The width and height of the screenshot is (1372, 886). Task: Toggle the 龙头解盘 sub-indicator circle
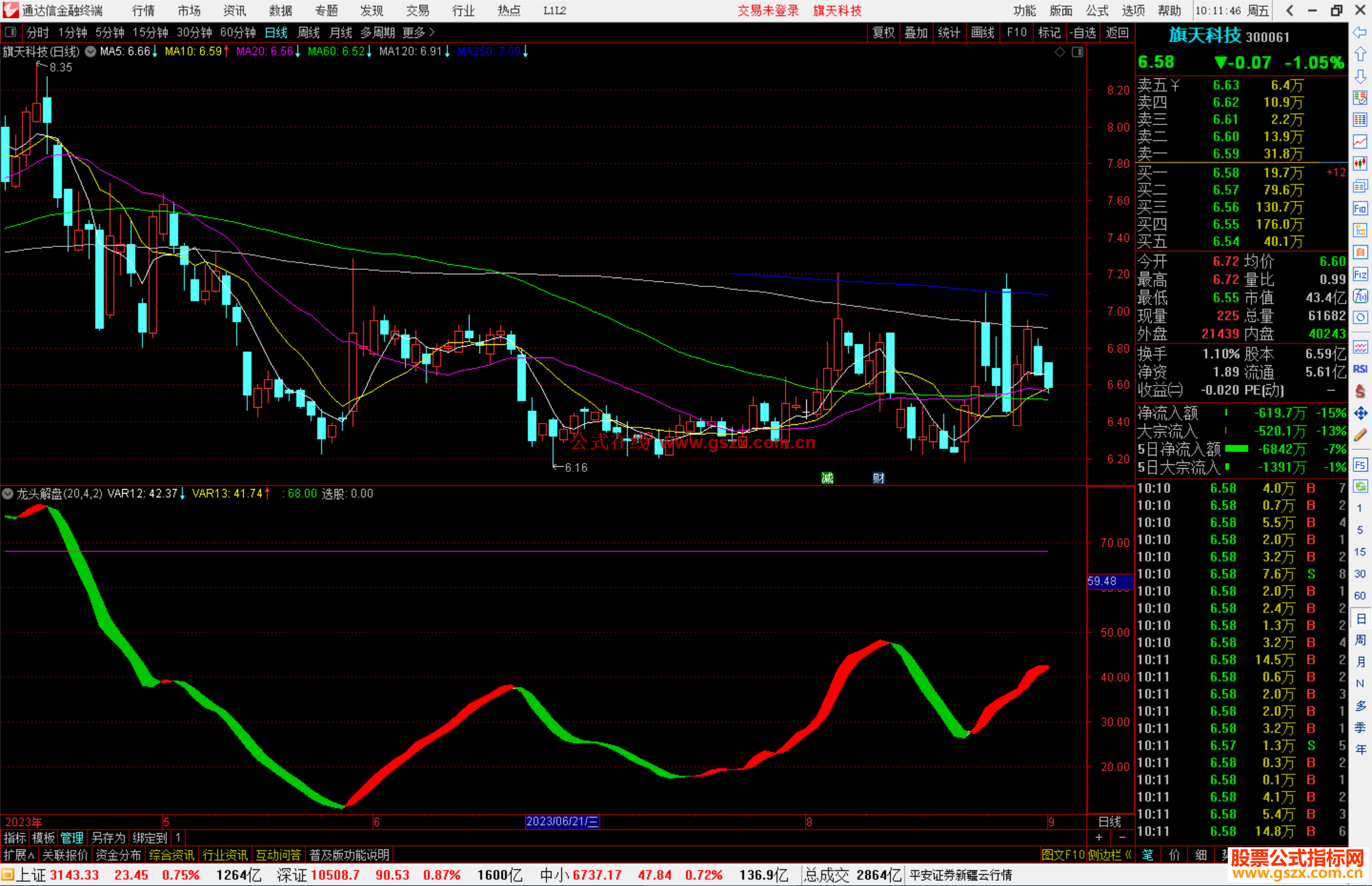(x=8, y=493)
